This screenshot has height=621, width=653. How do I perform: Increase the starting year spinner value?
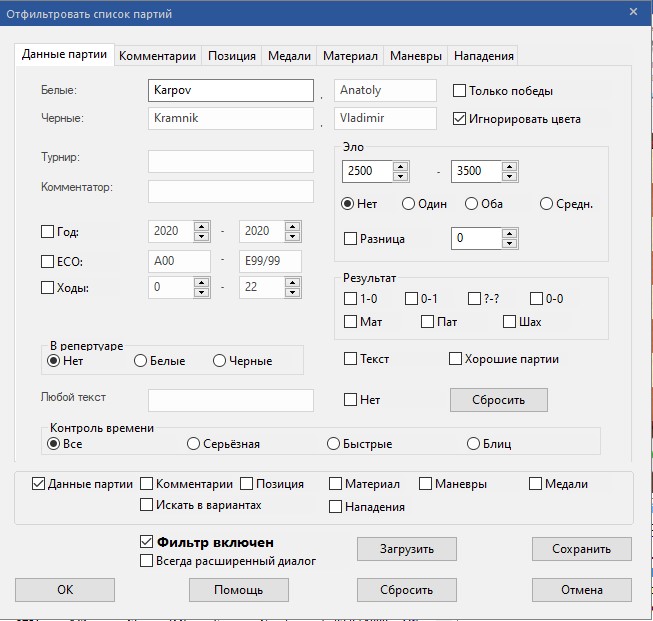coord(202,227)
